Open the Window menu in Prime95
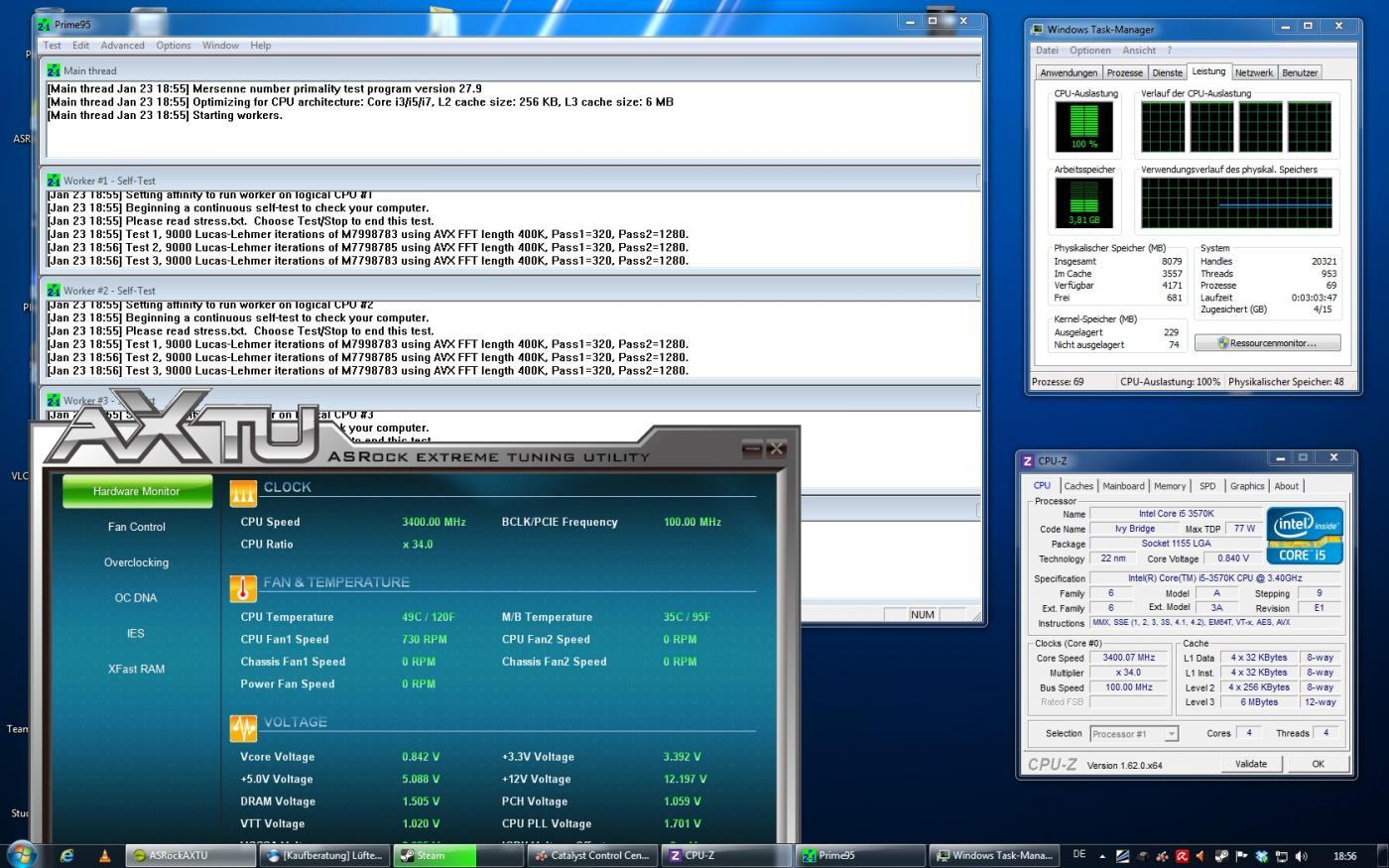This screenshot has height=868, width=1389. 220,46
